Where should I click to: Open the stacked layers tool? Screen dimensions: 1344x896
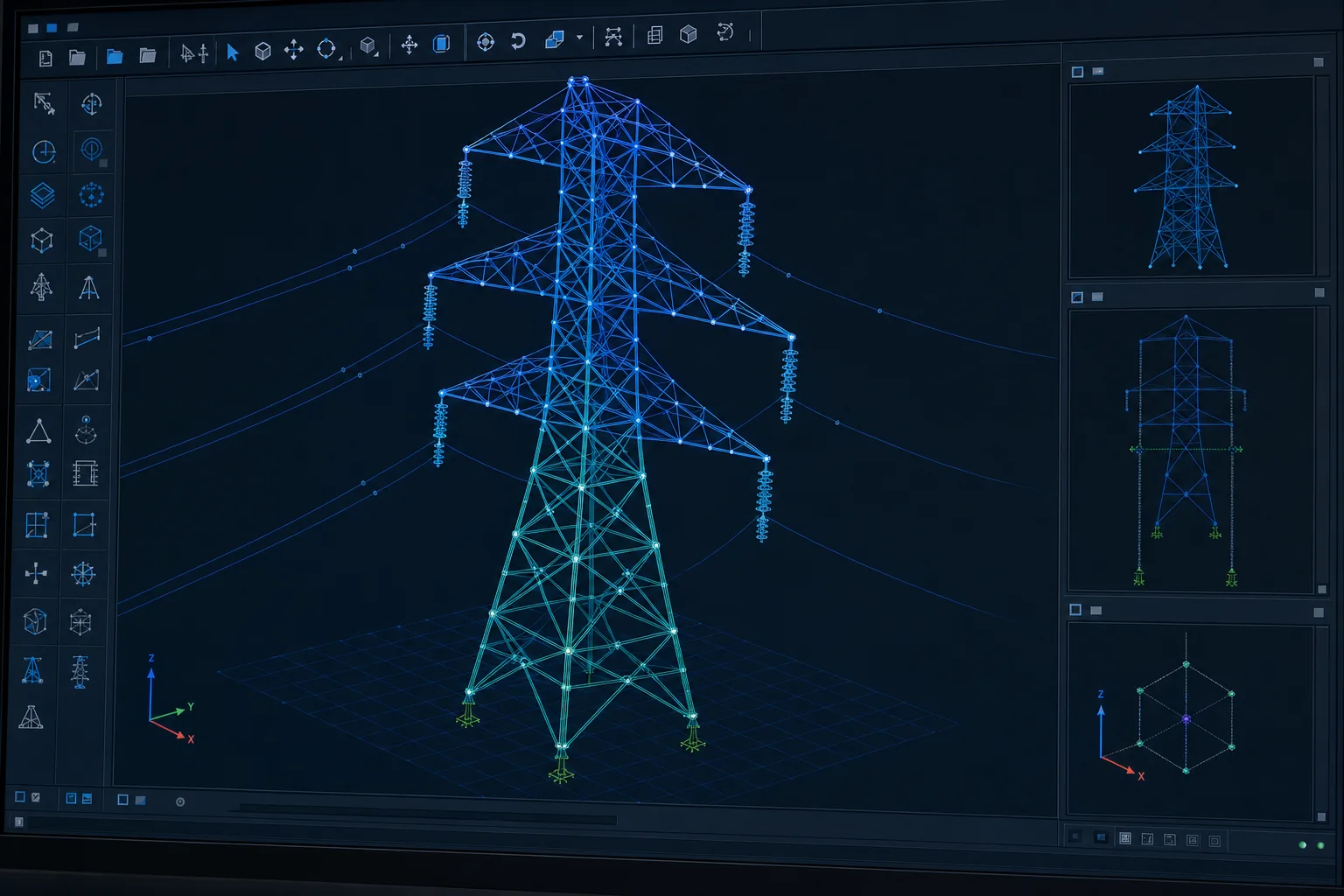click(x=42, y=195)
